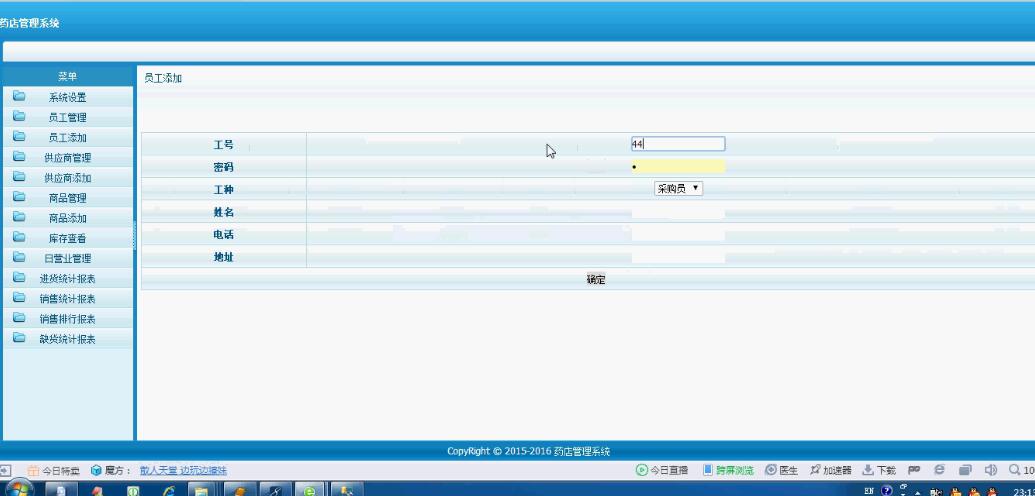This screenshot has width=1035, height=496.
Task: Click the 地址 row label
Action: [223, 258]
